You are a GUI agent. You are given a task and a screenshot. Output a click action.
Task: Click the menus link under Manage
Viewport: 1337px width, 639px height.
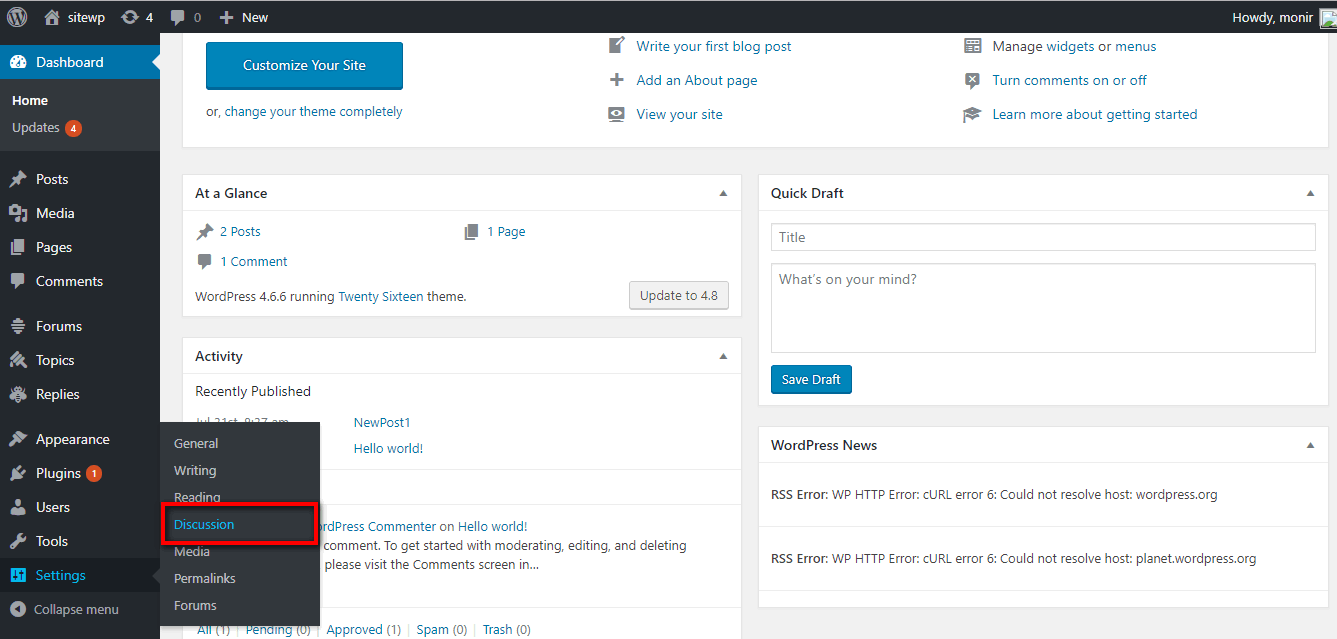1136,46
